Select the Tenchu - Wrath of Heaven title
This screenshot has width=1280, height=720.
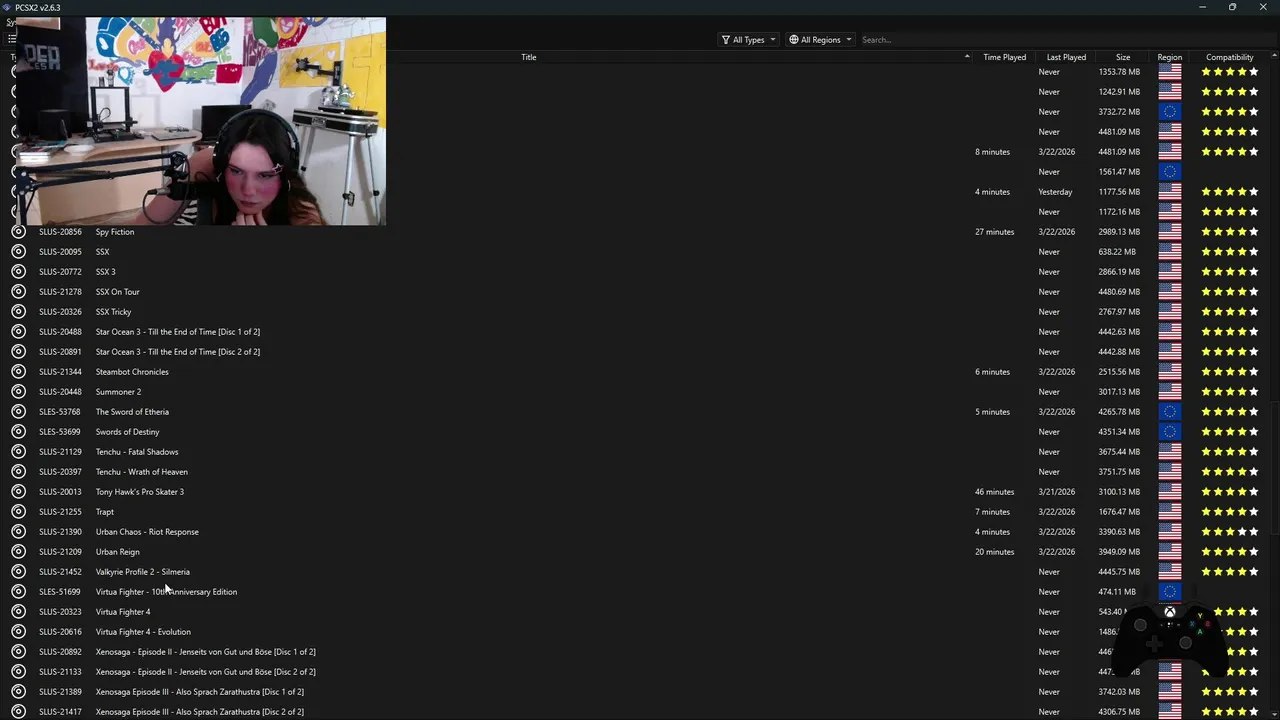pos(141,471)
